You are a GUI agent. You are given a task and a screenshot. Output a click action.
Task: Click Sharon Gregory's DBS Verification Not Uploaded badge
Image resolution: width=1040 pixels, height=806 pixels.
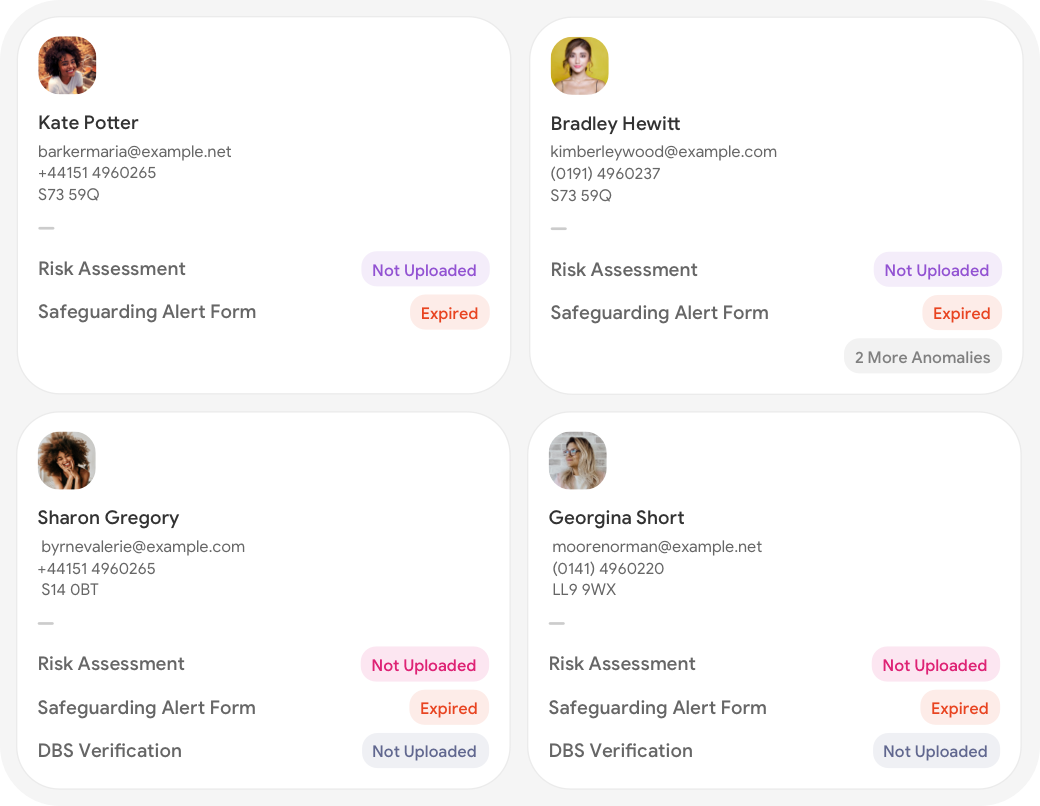pyautogui.click(x=424, y=751)
